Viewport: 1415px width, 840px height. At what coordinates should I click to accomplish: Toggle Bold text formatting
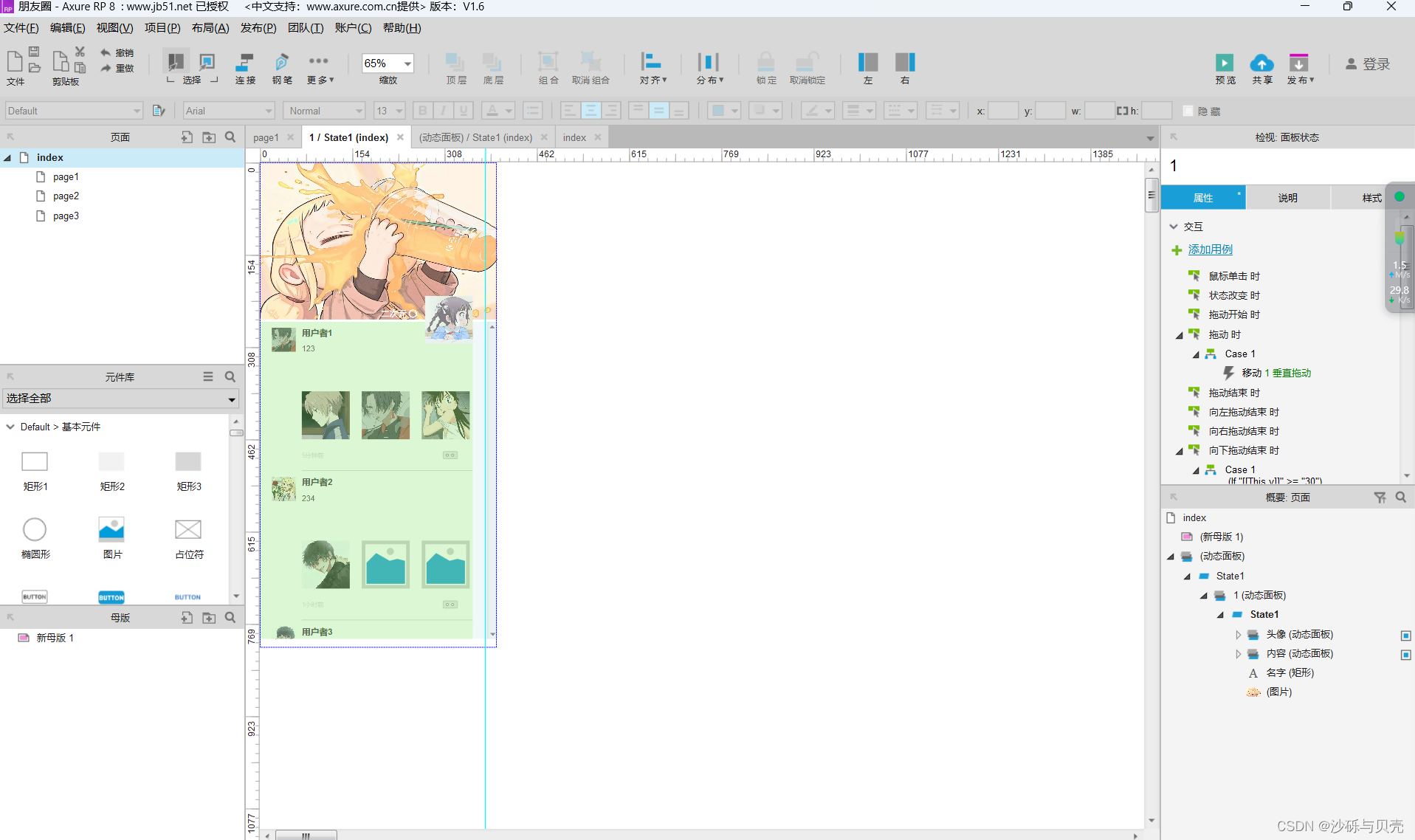pyautogui.click(x=423, y=111)
